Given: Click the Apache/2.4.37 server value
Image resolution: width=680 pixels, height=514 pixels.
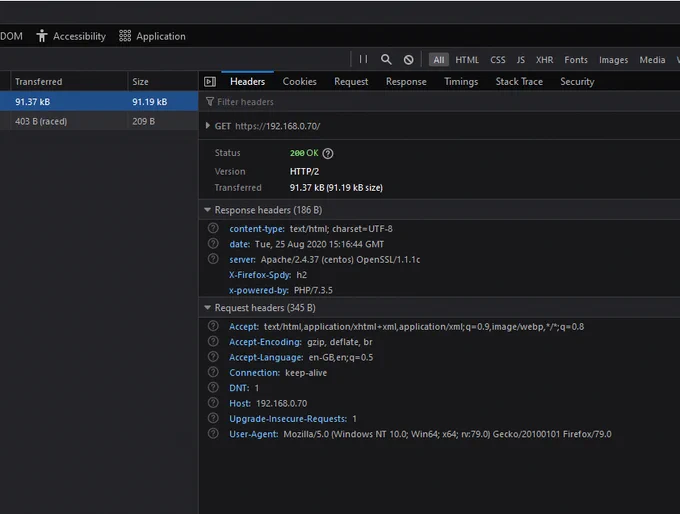Looking at the screenshot, I should coord(340,259).
